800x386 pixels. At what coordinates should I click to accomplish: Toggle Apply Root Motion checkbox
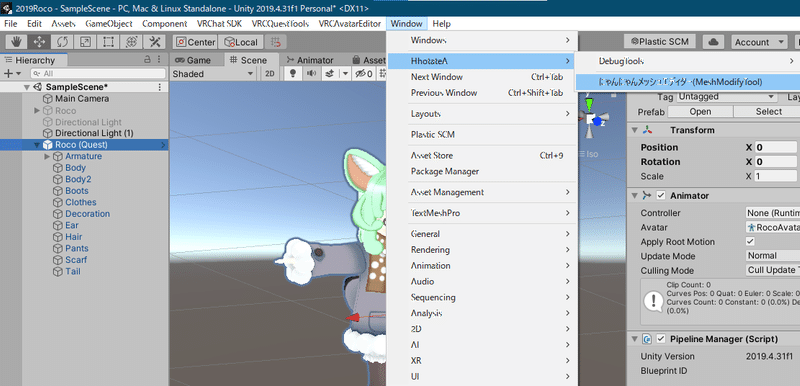click(750, 241)
